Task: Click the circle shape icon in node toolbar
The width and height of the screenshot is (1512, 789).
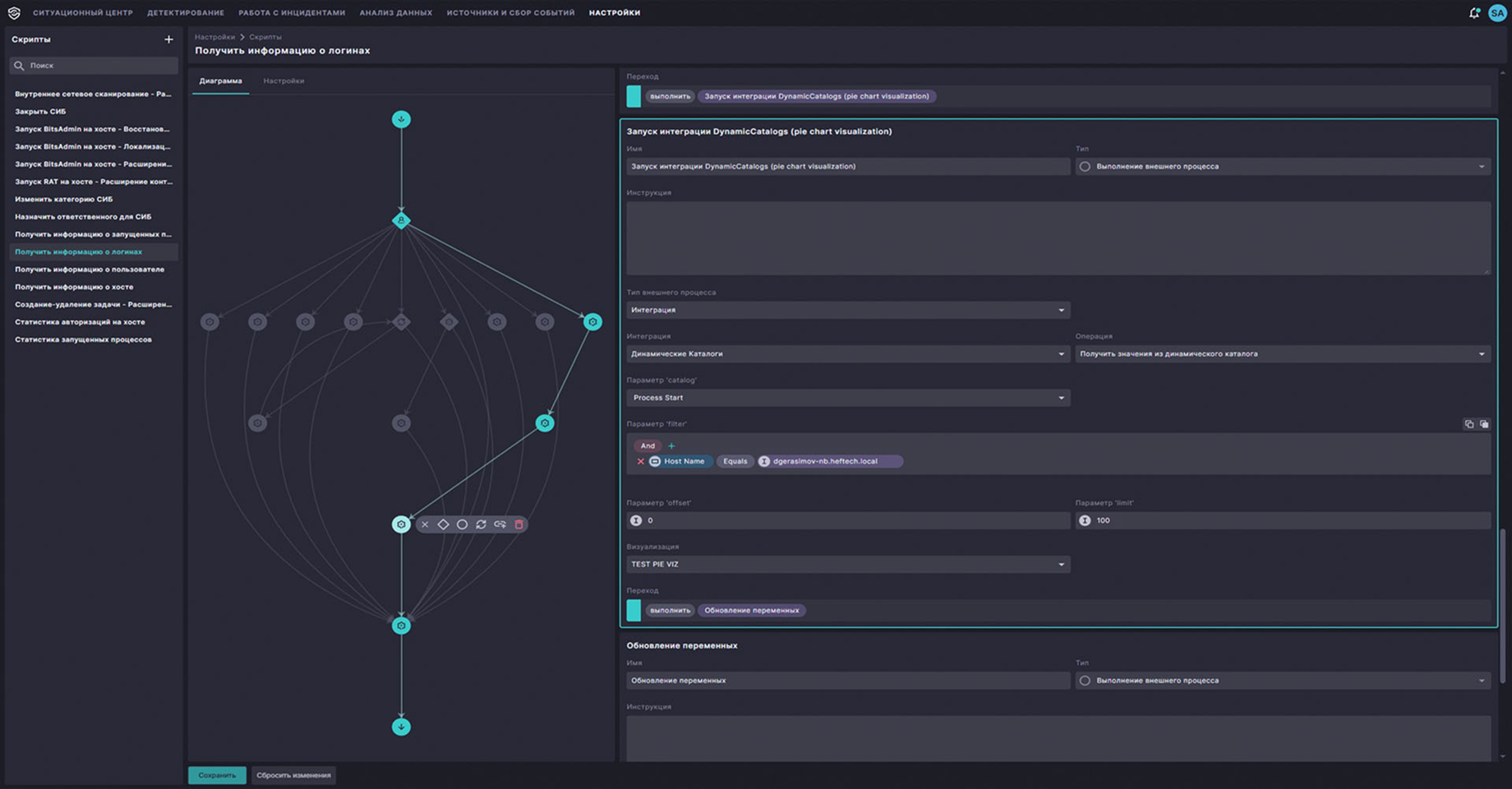Action: tap(462, 524)
